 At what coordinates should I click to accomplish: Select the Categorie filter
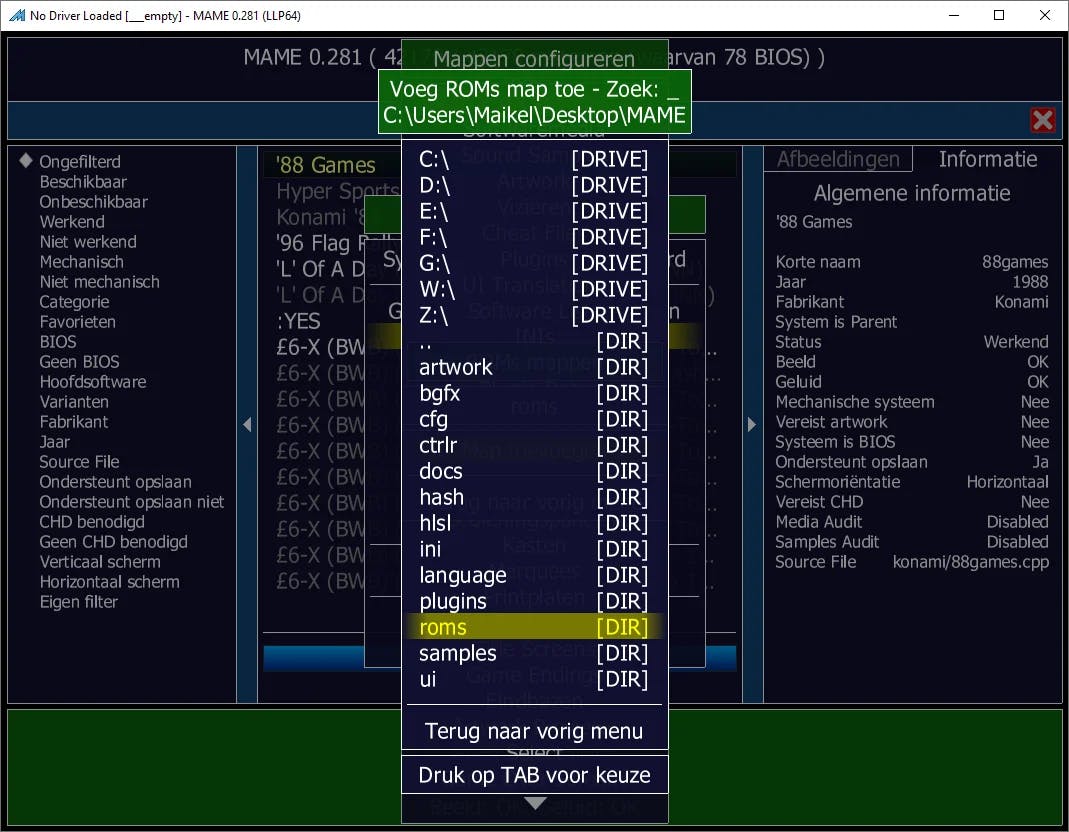pyautogui.click(x=74, y=301)
